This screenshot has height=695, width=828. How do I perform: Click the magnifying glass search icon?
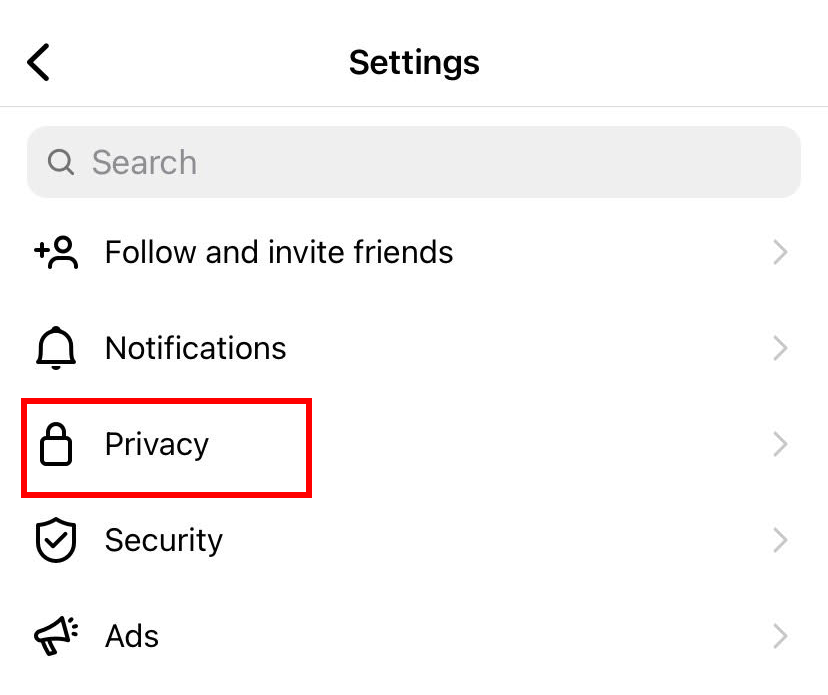coord(61,162)
